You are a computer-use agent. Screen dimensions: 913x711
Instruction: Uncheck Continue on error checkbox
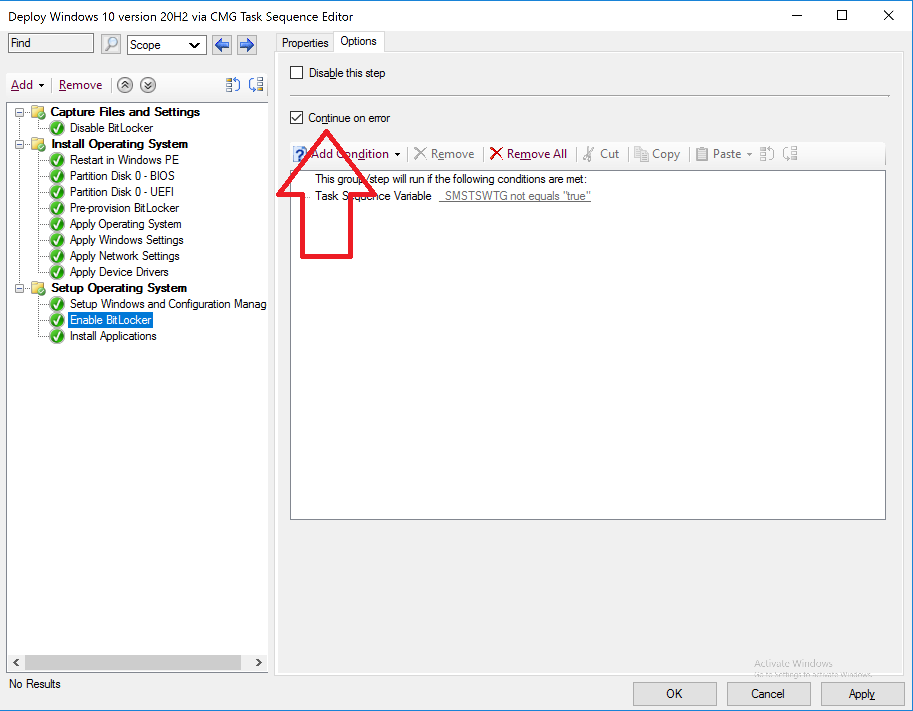[296, 118]
